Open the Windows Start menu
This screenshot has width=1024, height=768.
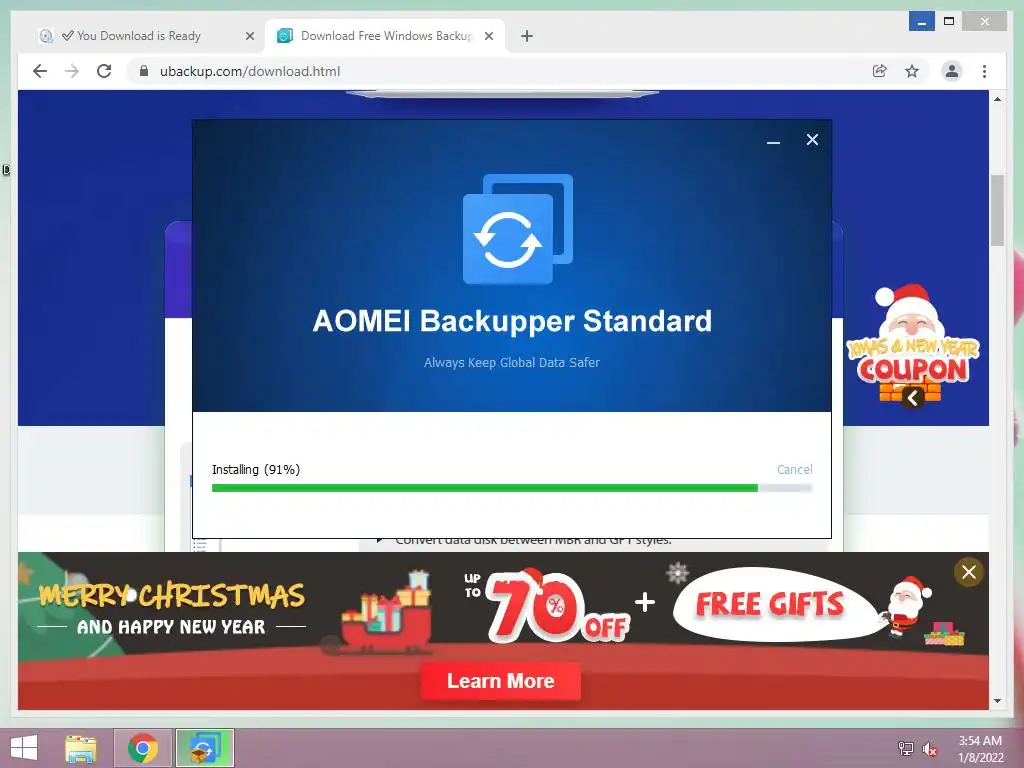click(24, 748)
